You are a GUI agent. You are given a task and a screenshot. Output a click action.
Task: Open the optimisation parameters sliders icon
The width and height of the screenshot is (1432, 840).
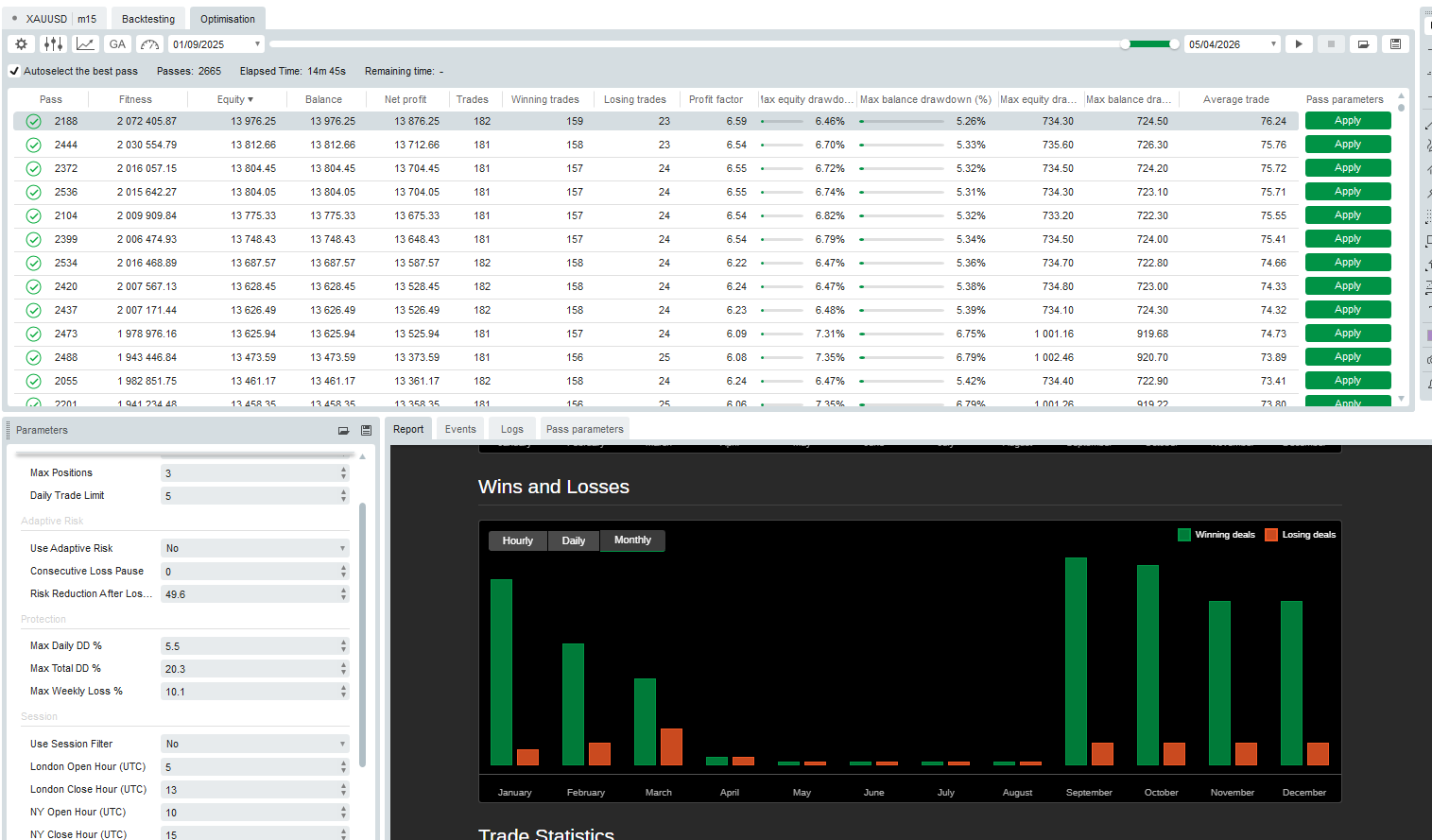(53, 43)
